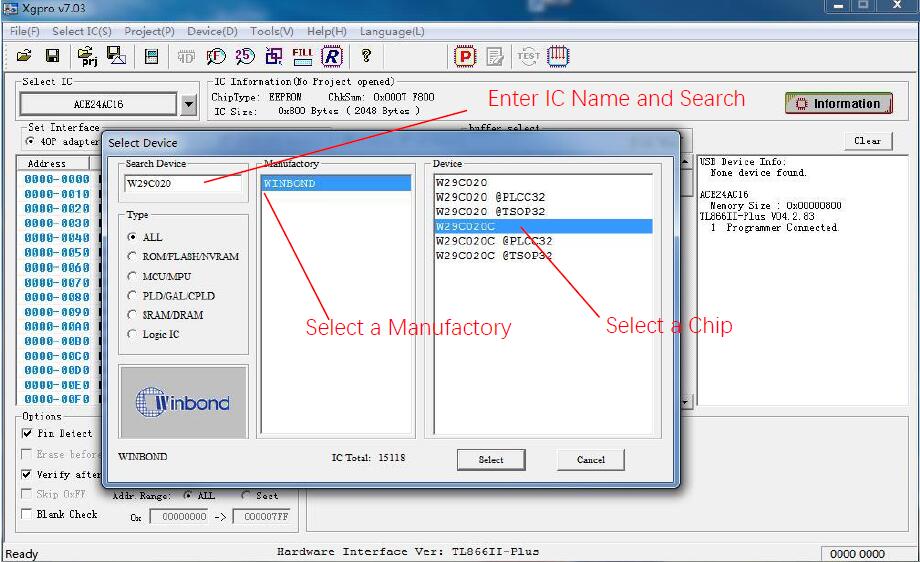Viewport: 920px width, 562px height.
Task: Enable the Blank Check checkbox
Action: (x=26, y=514)
